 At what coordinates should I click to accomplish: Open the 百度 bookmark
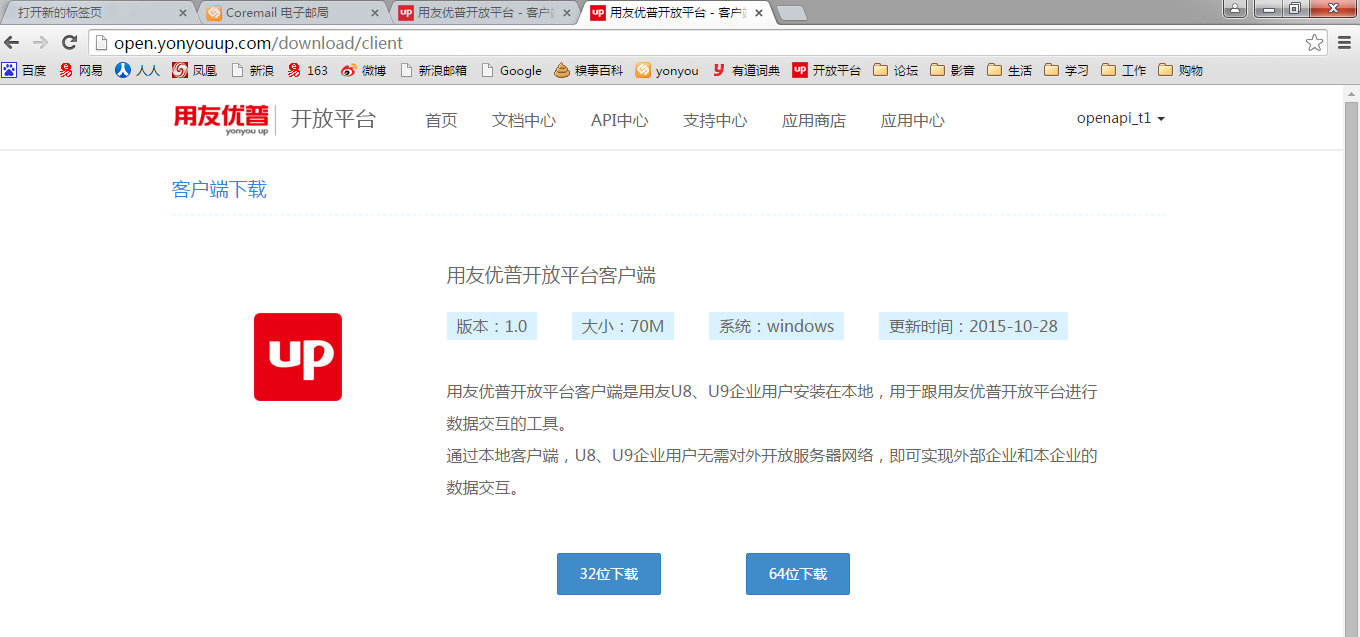(24, 70)
